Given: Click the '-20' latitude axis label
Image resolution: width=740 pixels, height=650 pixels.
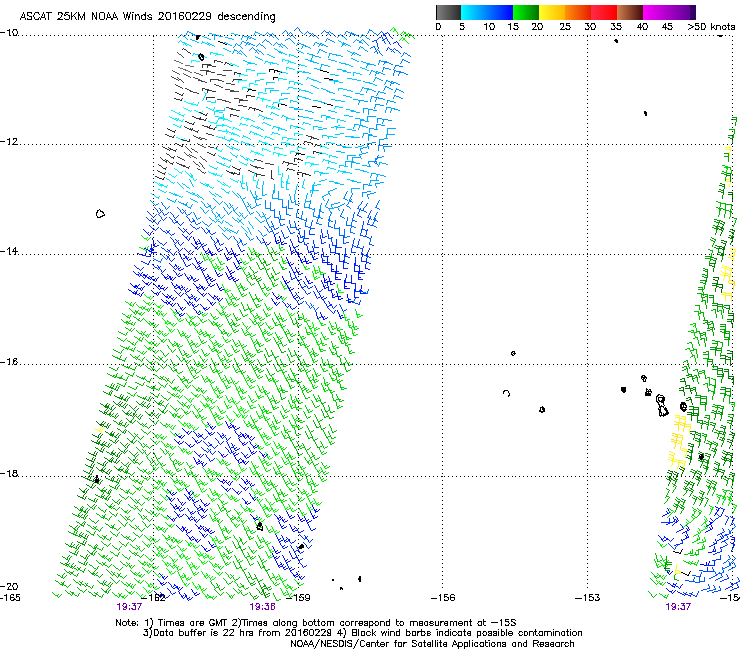Looking at the screenshot, I should (x=9, y=586).
